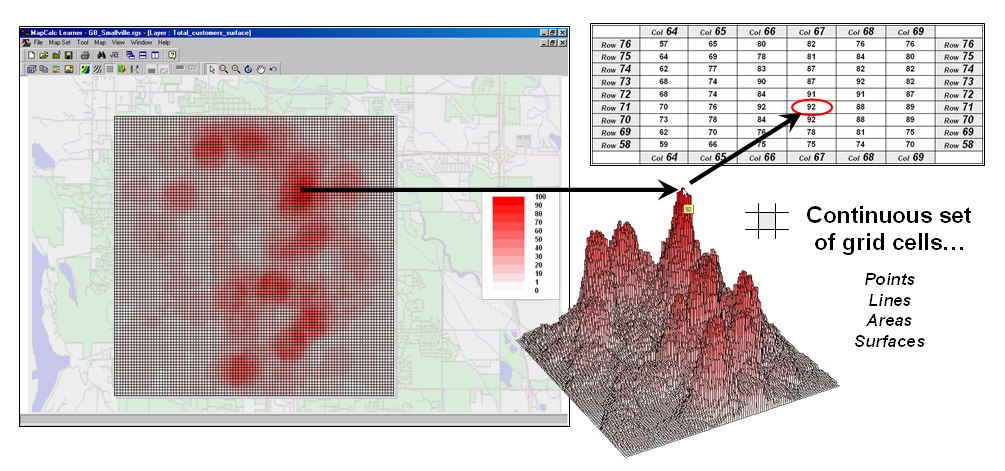1005x471 pixels.
Task: Click the circled value 92 cell
Action: (x=811, y=107)
